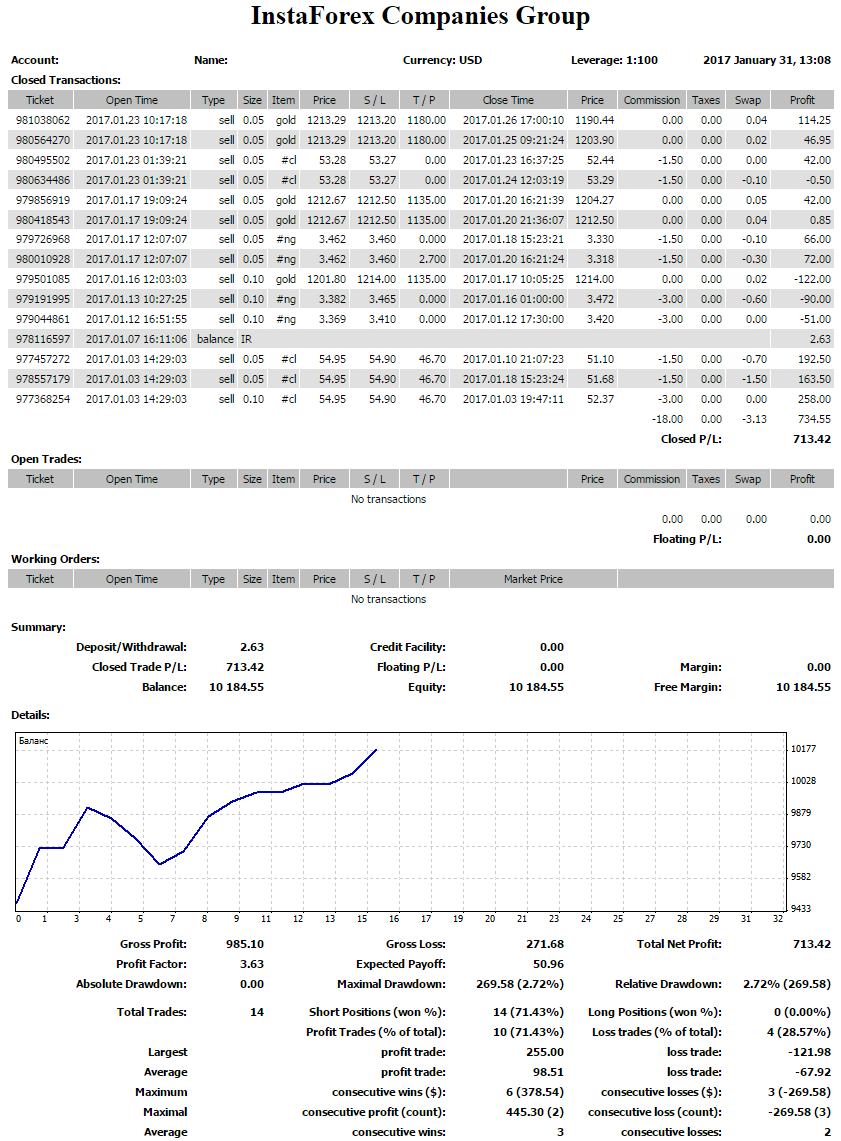The image size is (841, 1141).
Task: Click the "Open Trades:" section heading
Action: point(46,459)
